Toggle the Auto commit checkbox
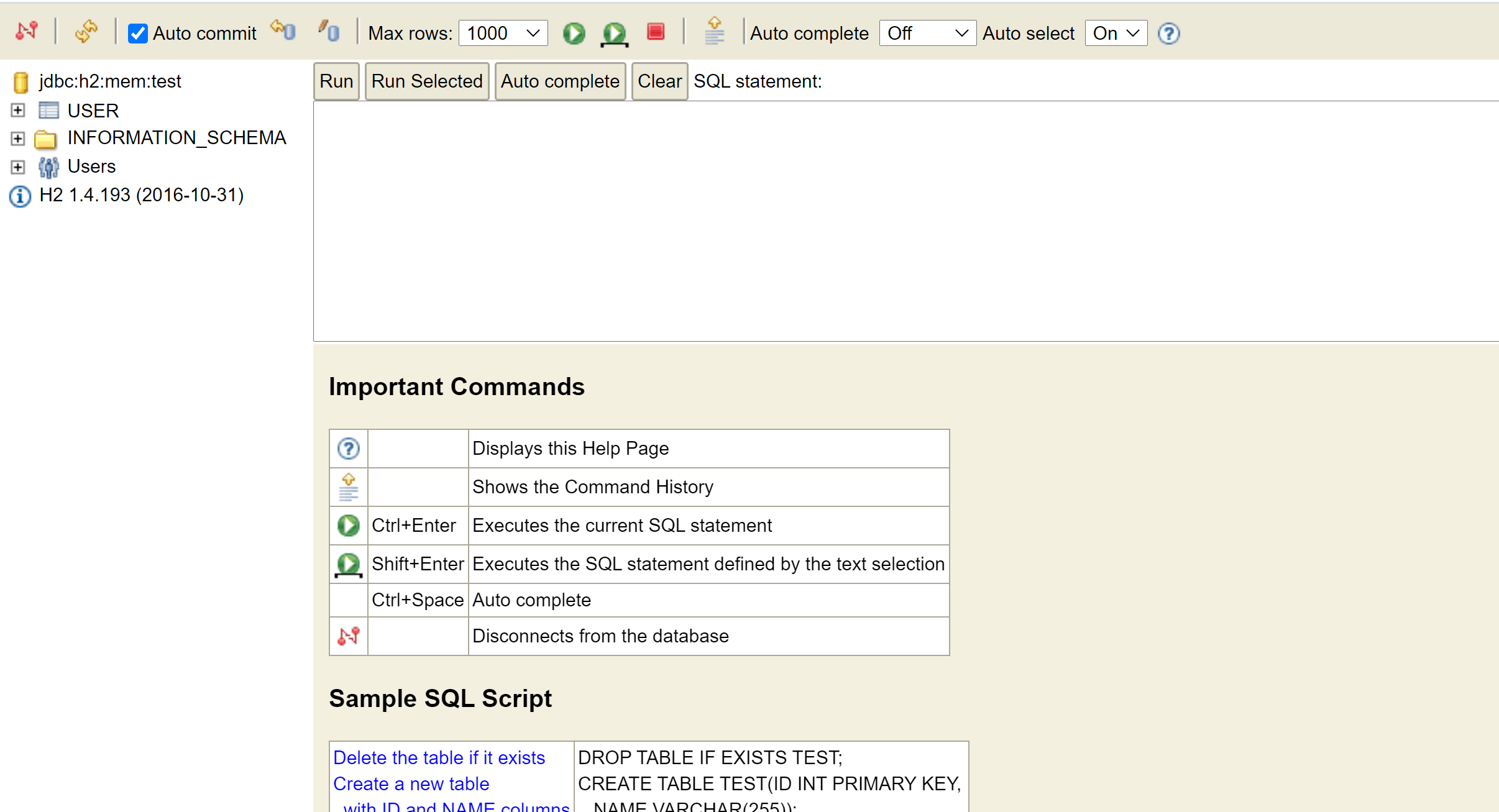The image size is (1499, 812). coord(137,34)
